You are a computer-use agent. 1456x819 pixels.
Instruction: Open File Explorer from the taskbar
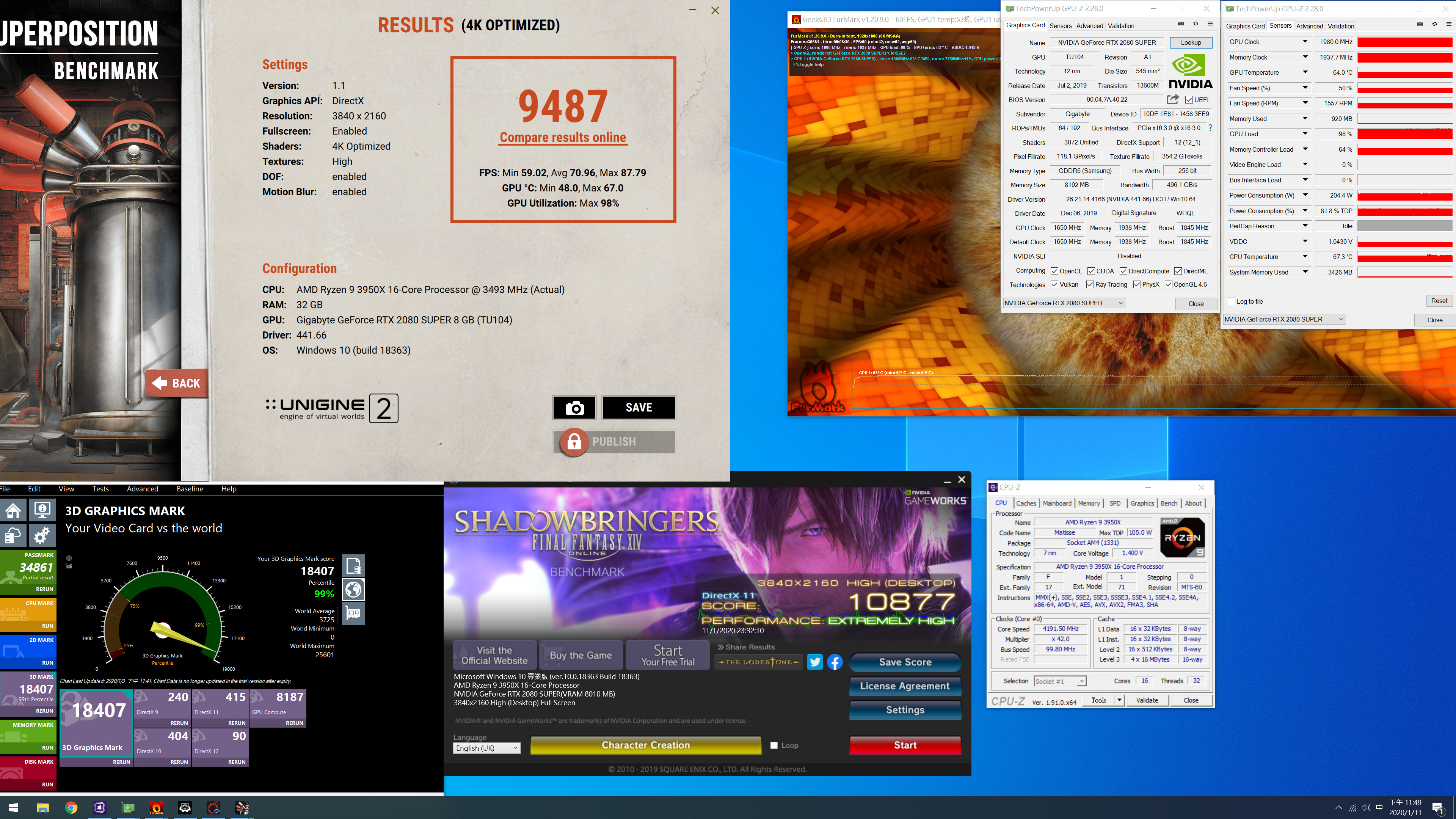(x=42, y=807)
